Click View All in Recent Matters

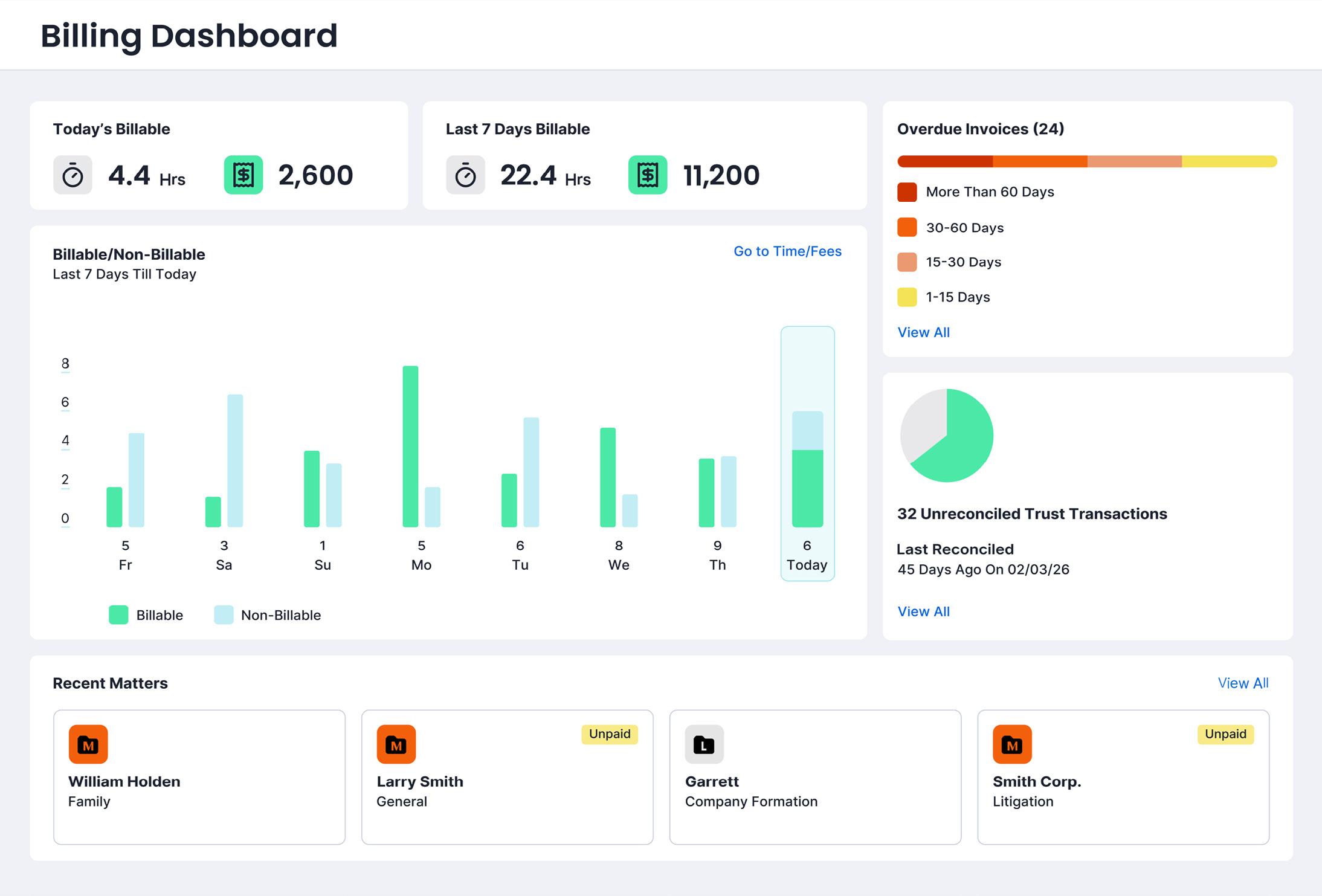coord(1243,683)
